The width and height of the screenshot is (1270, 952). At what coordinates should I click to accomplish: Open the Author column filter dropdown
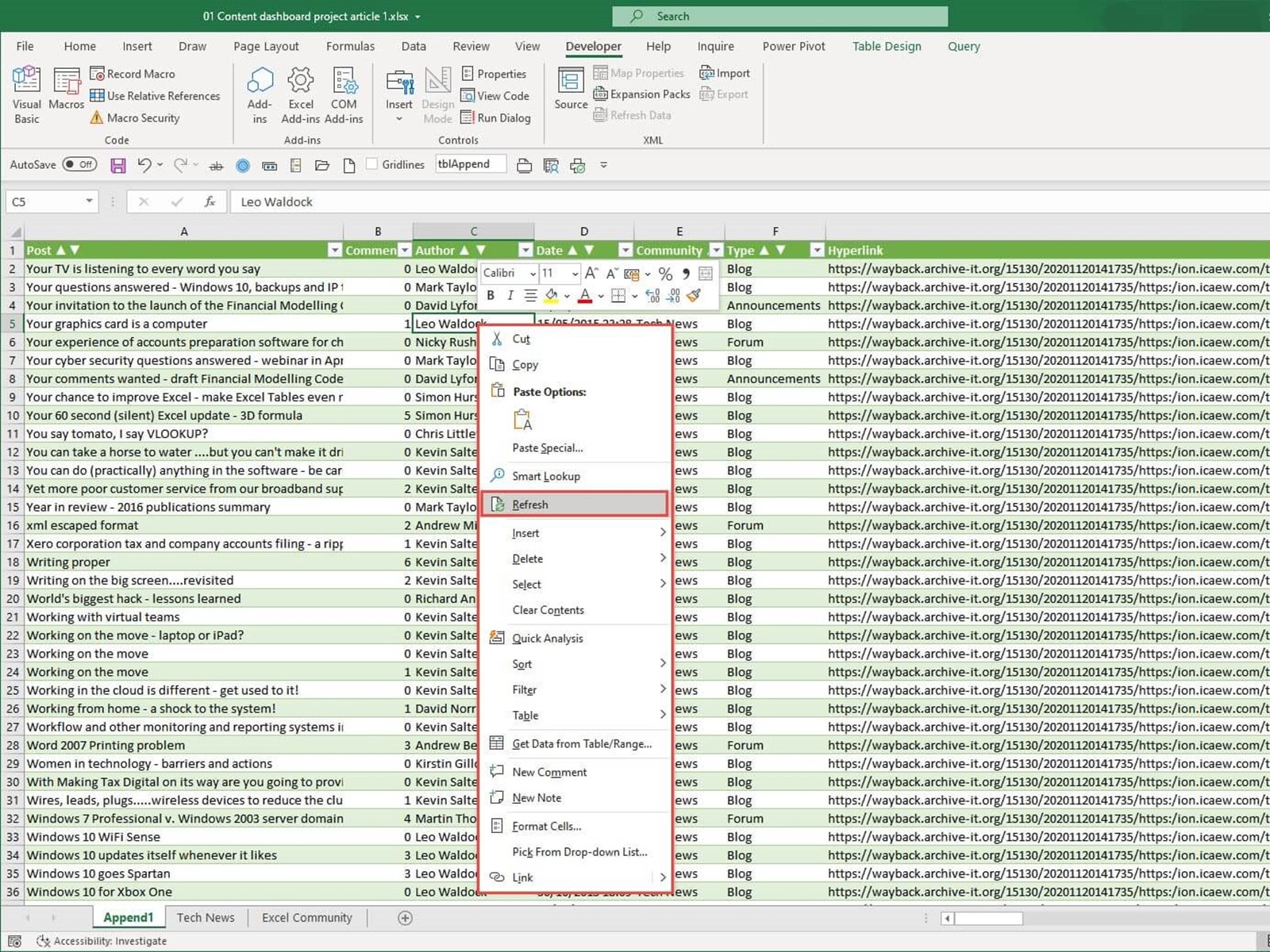525,251
